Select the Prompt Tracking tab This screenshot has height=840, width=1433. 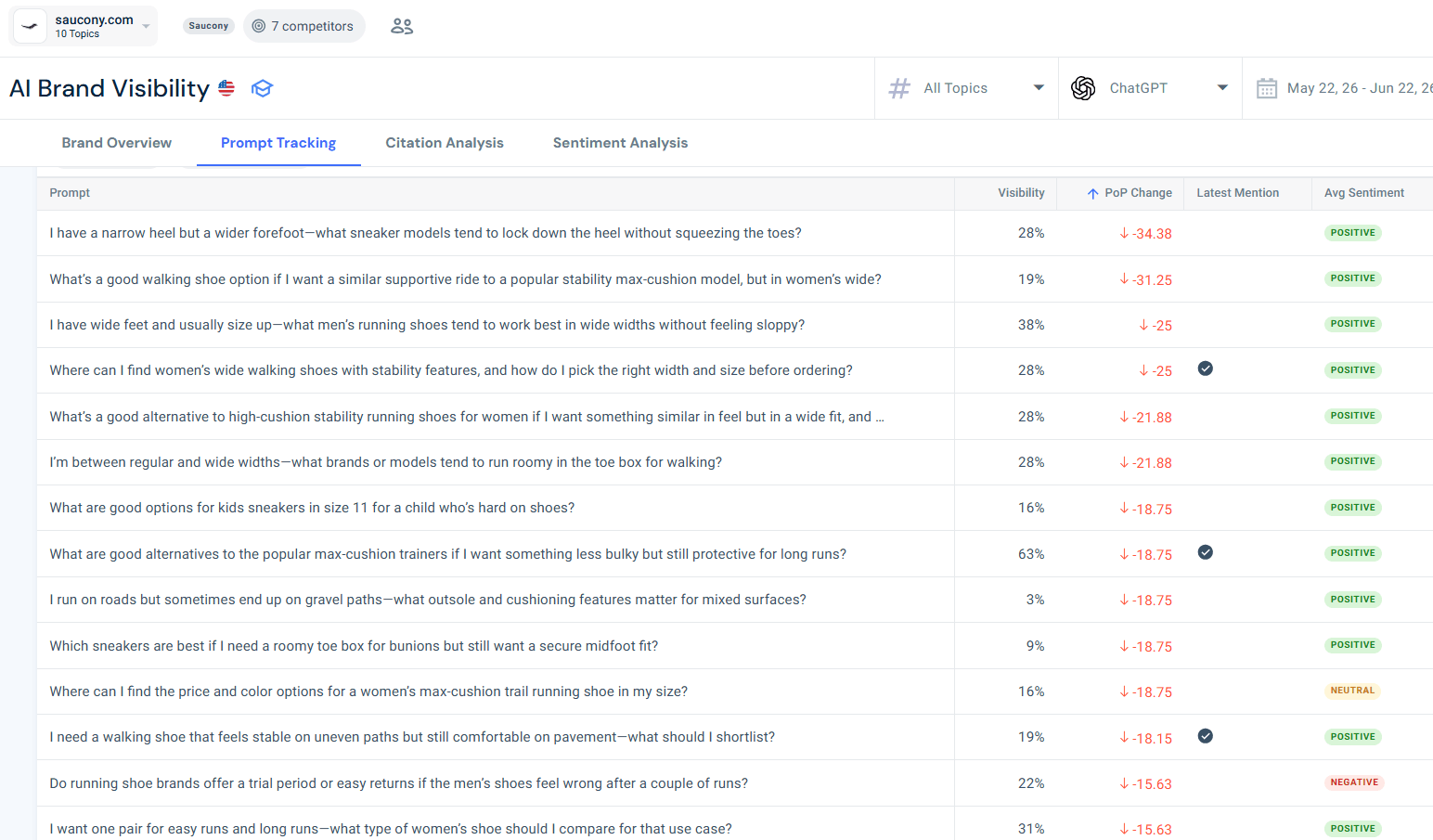click(278, 143)
